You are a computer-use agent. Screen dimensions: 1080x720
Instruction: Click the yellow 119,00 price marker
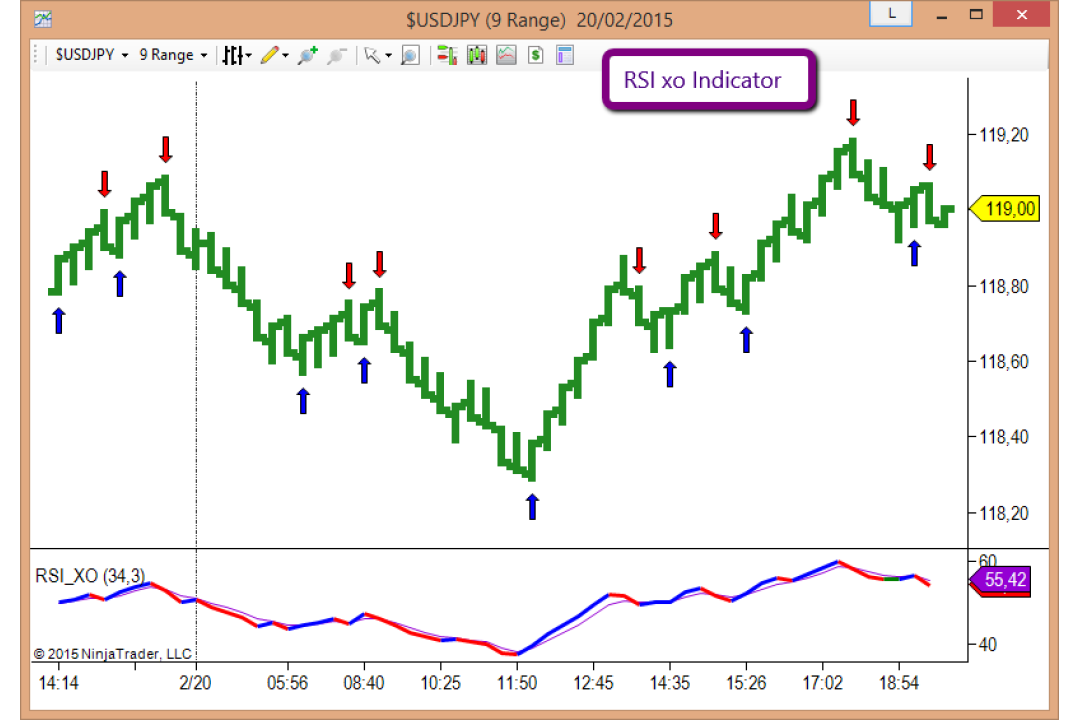click(1005, 209)
